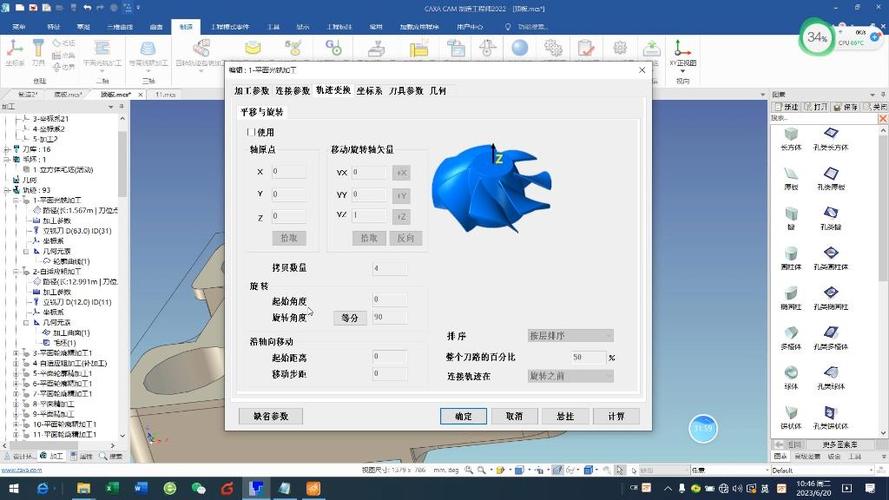
Task: Click the G-code ribbon icon
Action: tap(333, 48)
